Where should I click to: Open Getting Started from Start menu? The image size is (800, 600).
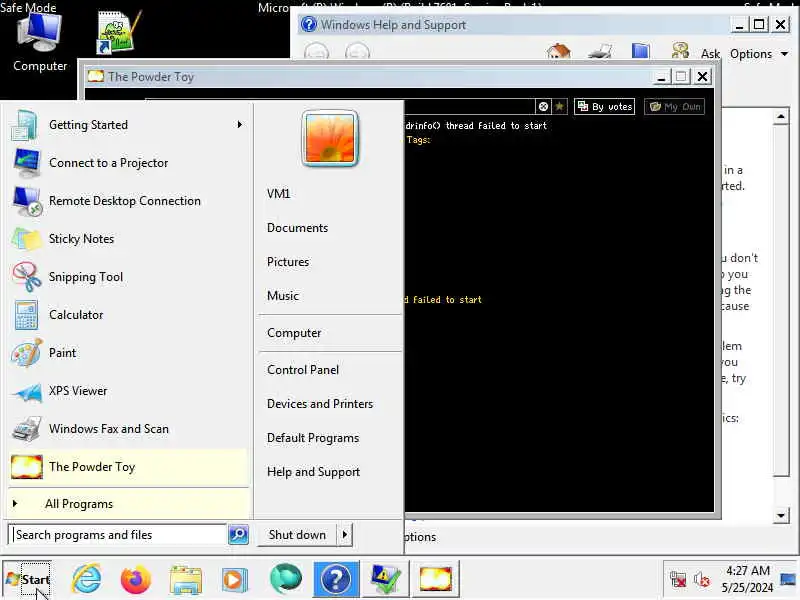[x=128, y=125]
